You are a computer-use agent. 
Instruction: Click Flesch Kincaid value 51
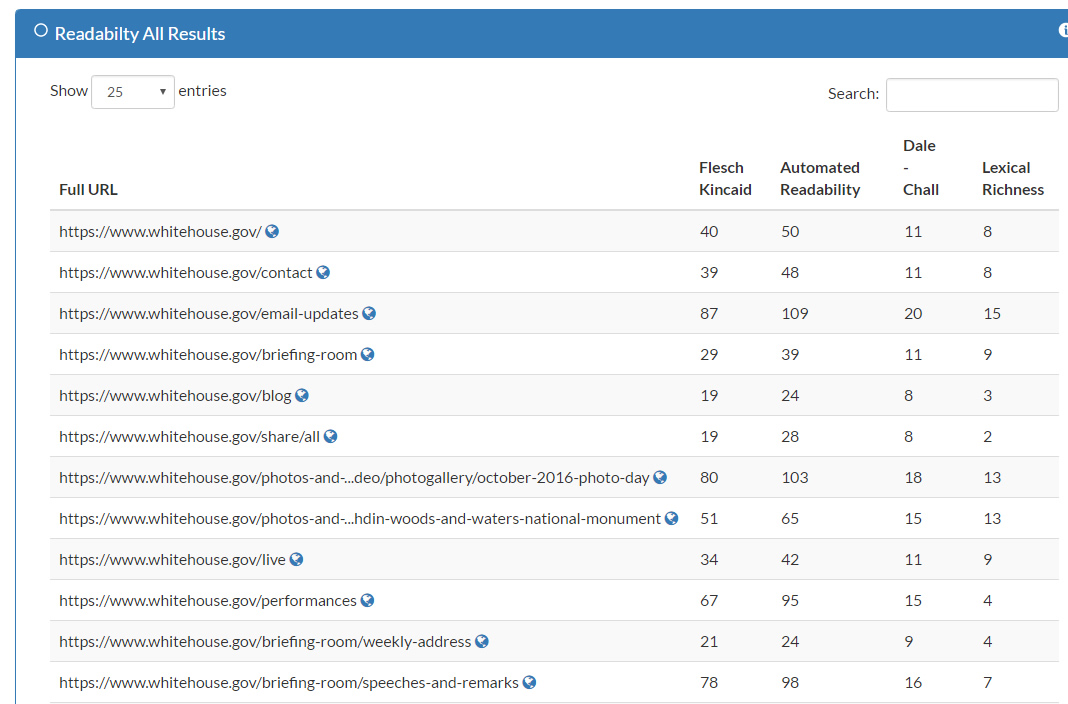click(x=709, y=518)
